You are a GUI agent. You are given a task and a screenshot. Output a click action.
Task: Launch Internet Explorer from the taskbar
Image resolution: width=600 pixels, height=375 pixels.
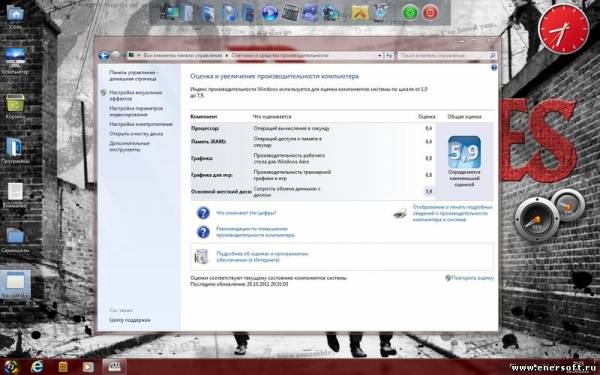37,367
